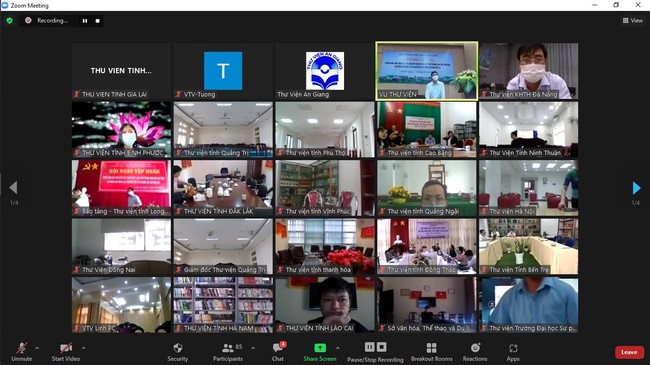Select the Thư viện Tỉnh Bến Tre tile
The image size is (650, 365).
click(x=529, y=246)
